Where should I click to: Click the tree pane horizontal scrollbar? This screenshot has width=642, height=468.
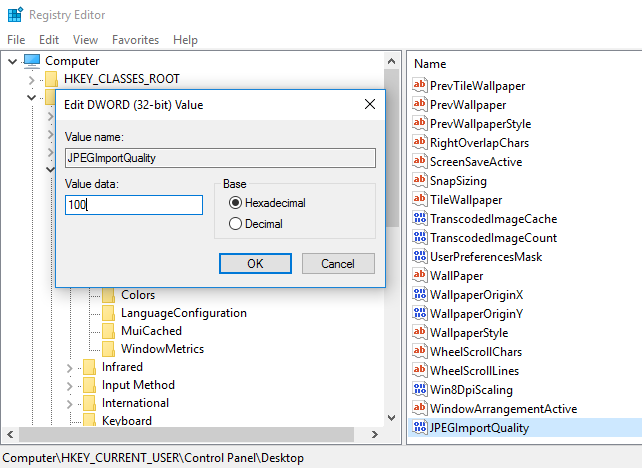[x=186, y=434]
